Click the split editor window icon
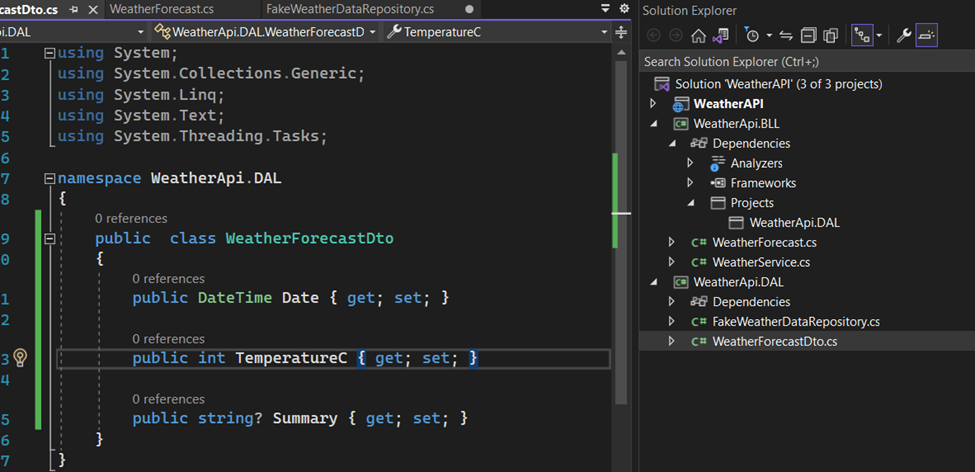The width and height of the screenshot is (975, 472). point(621,32)
